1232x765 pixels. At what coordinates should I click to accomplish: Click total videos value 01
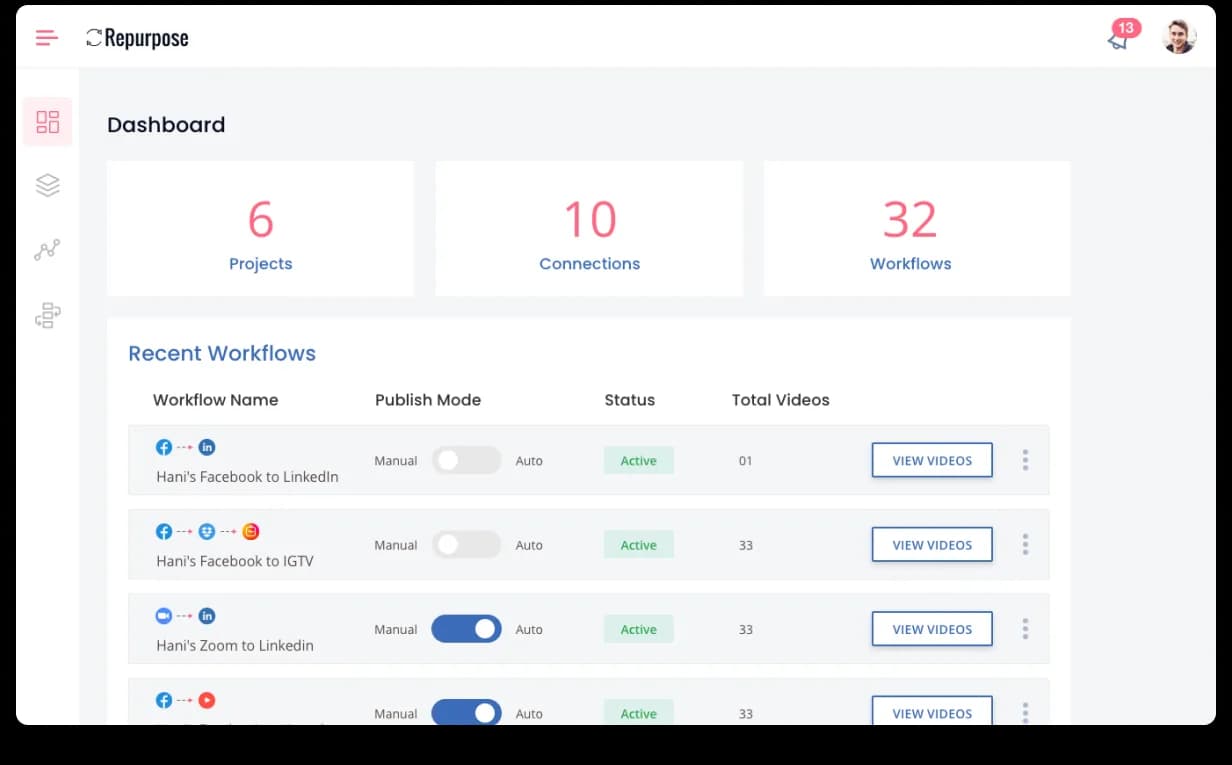pyautogui.click(x=745, y=461)
